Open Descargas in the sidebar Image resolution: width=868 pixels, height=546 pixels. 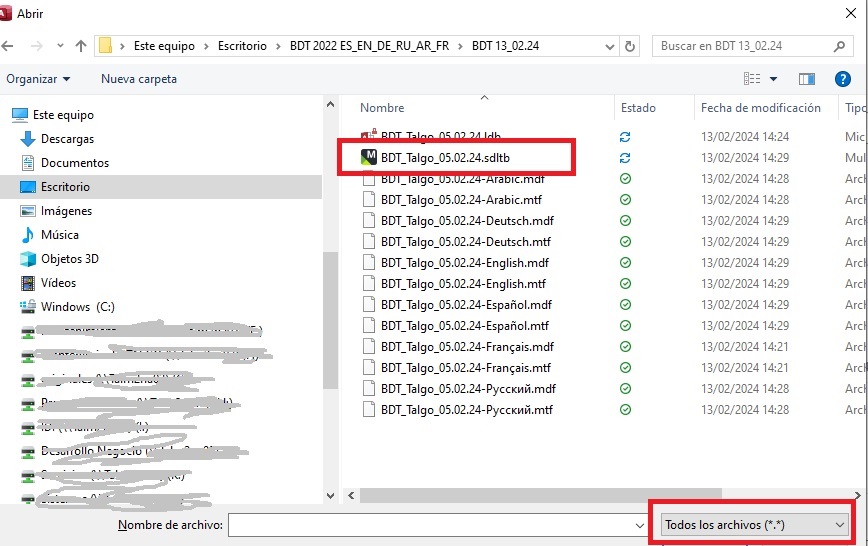tap(67, 139)
